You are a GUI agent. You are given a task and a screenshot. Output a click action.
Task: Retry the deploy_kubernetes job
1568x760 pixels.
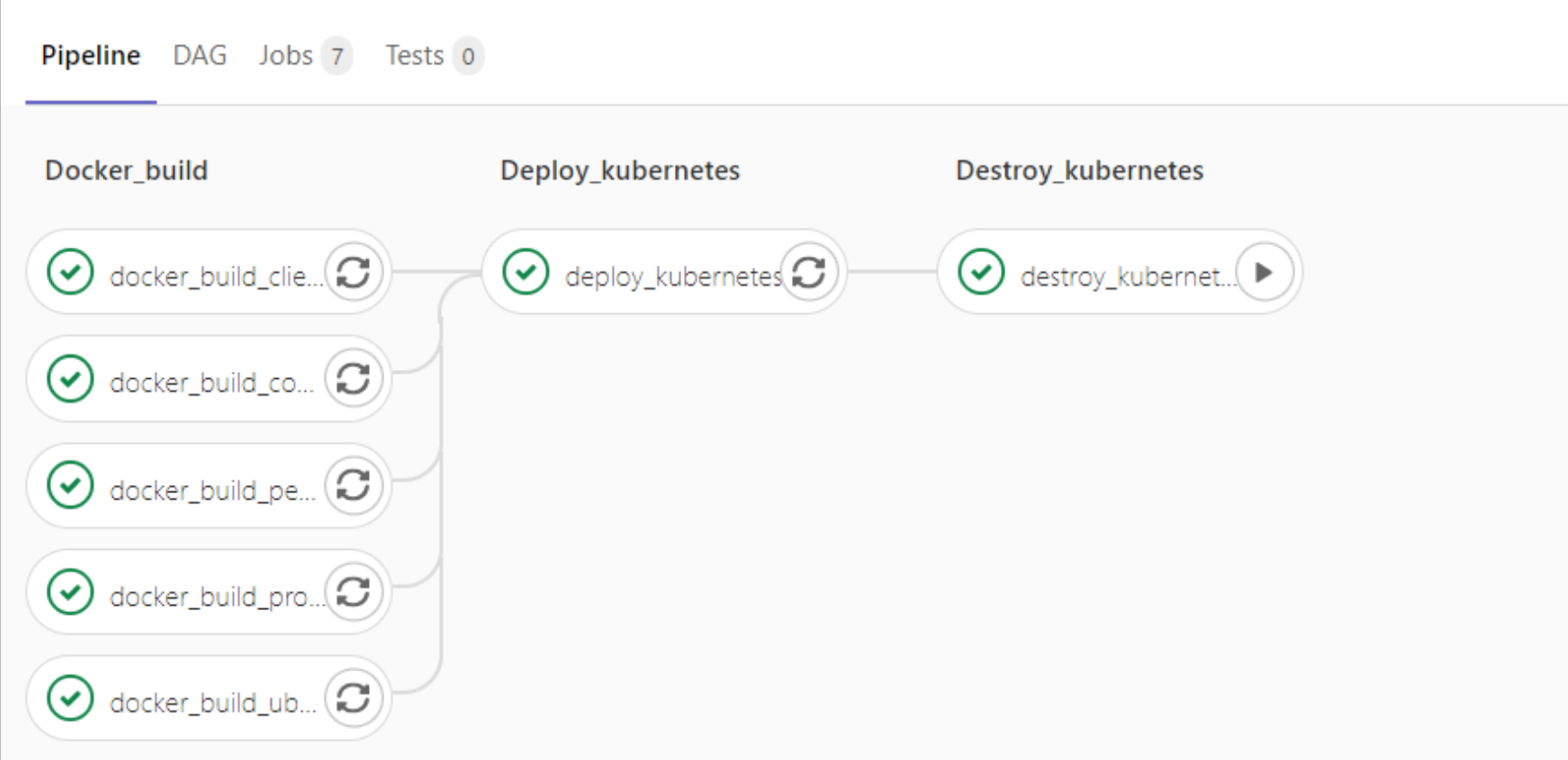click(809, 271)
